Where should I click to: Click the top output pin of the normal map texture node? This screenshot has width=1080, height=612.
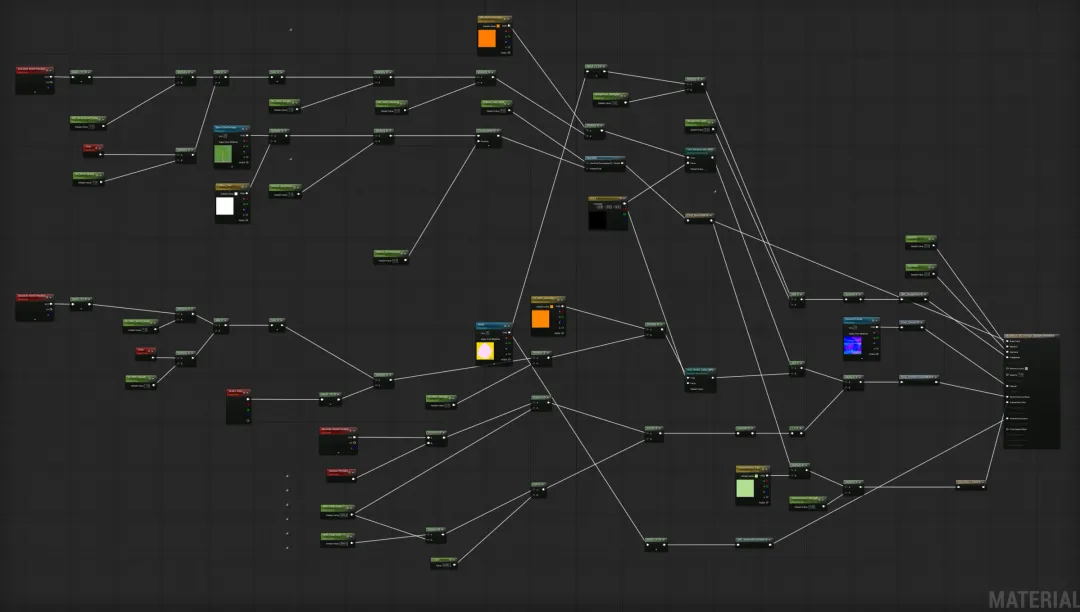tap(876, 328)
